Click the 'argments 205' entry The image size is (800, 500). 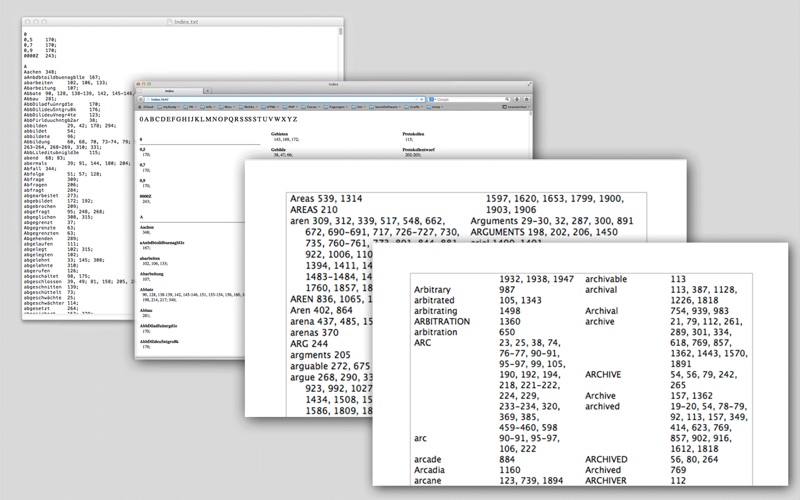(320, 355)
